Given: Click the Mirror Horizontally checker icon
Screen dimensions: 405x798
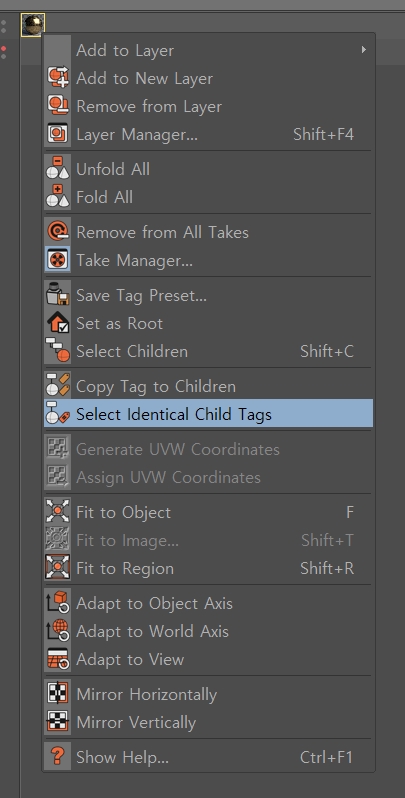Looking at the screenshot, I should pos(57,694).
